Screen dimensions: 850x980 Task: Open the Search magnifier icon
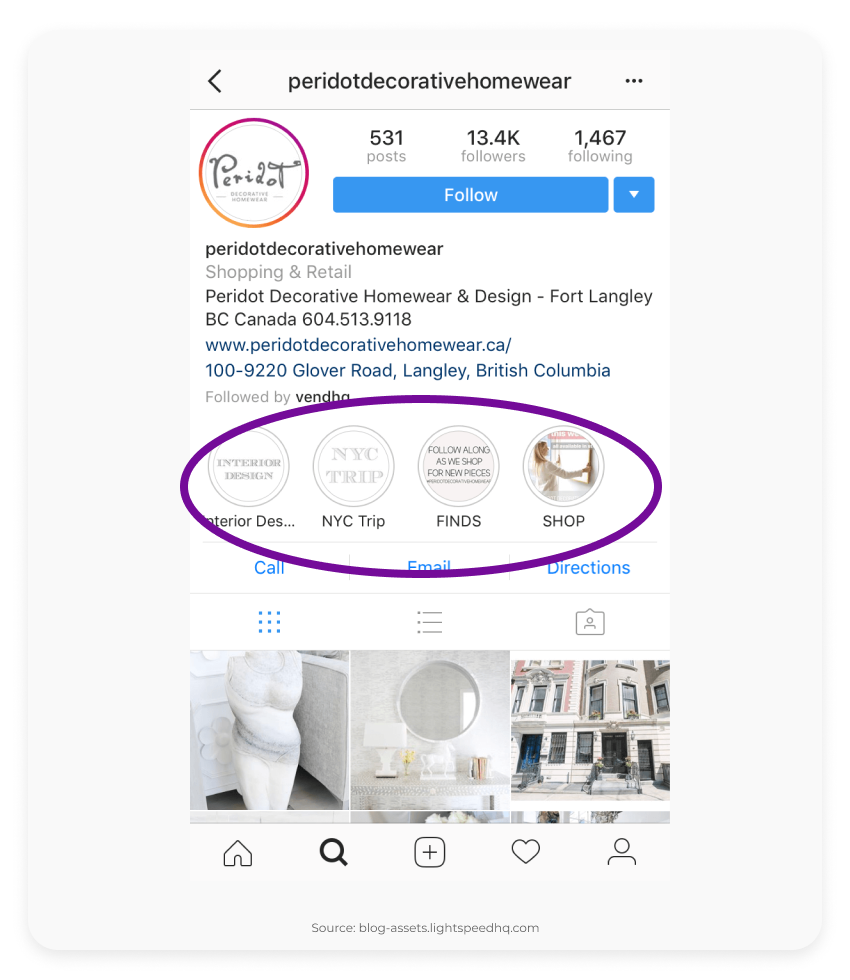334,852
